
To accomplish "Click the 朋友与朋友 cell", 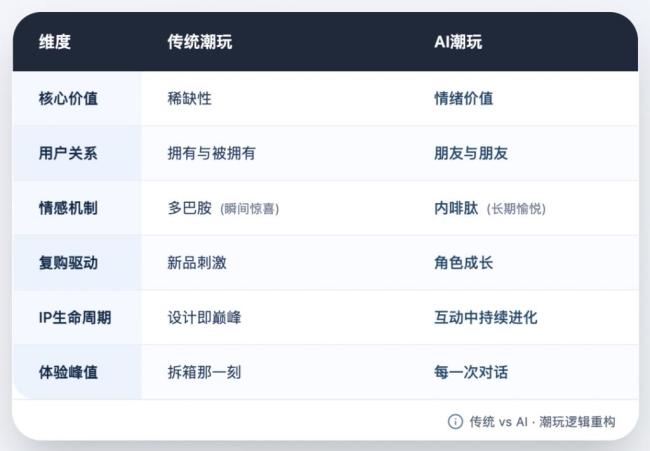I will [x=470, y=153].
